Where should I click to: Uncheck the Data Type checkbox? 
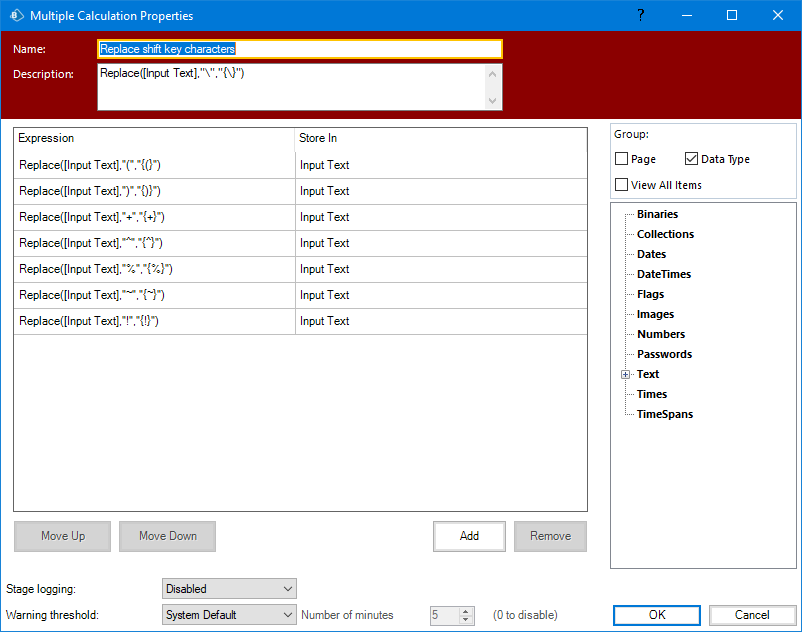coord(692,159)
